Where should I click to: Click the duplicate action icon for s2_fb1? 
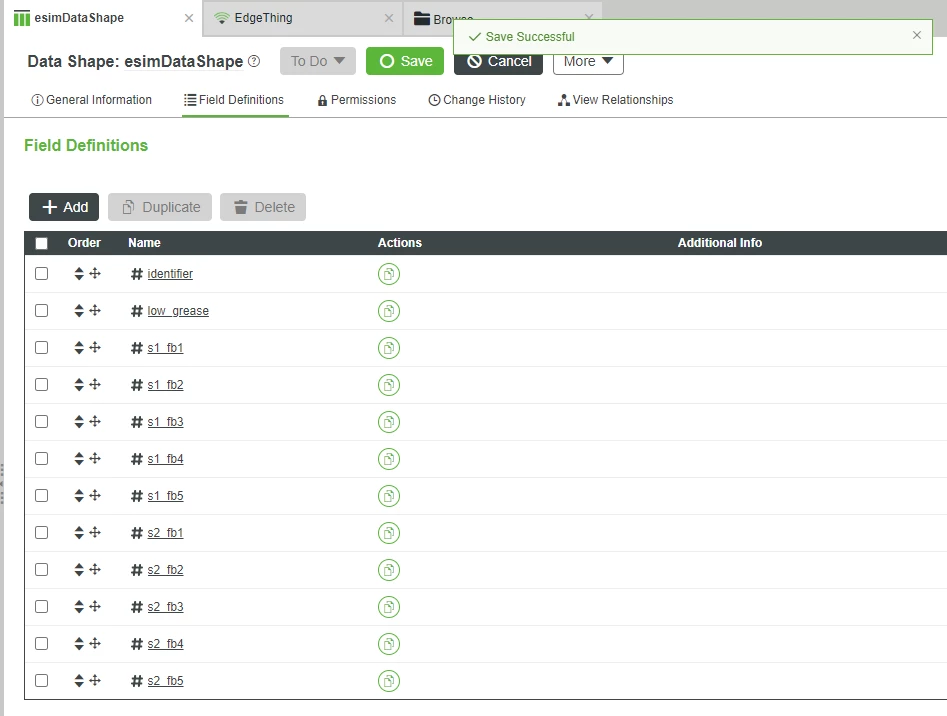point(389,533)
